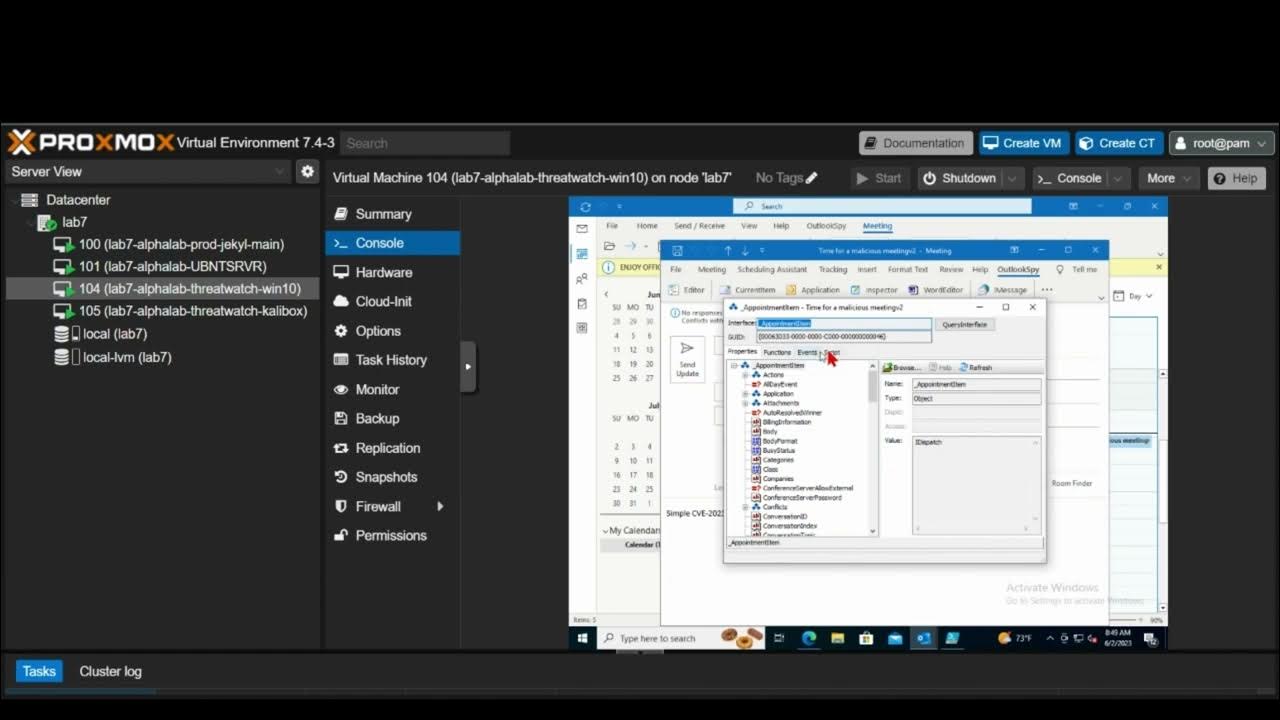Image resolution: width=1280 pixels, height=720 pixels.
Task: Open Scheduling Assistant tab in the meeting window
Action: pyautogui.click(x=772, y=269)
